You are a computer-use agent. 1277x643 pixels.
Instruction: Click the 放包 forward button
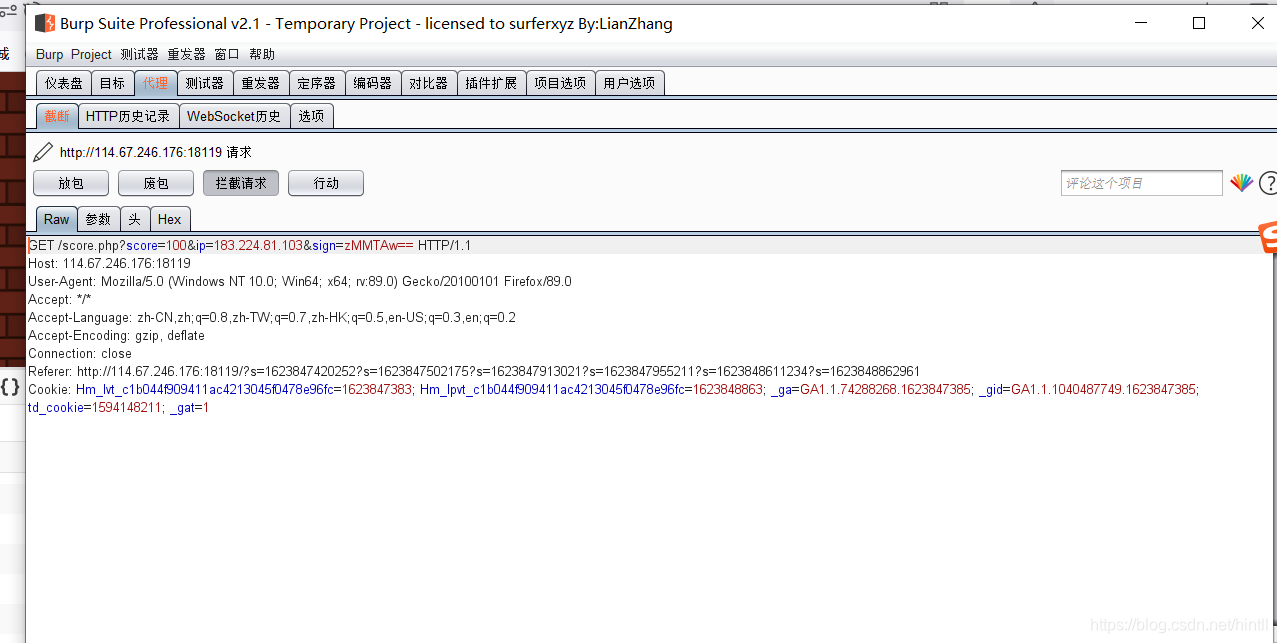[x=71, y=183]
